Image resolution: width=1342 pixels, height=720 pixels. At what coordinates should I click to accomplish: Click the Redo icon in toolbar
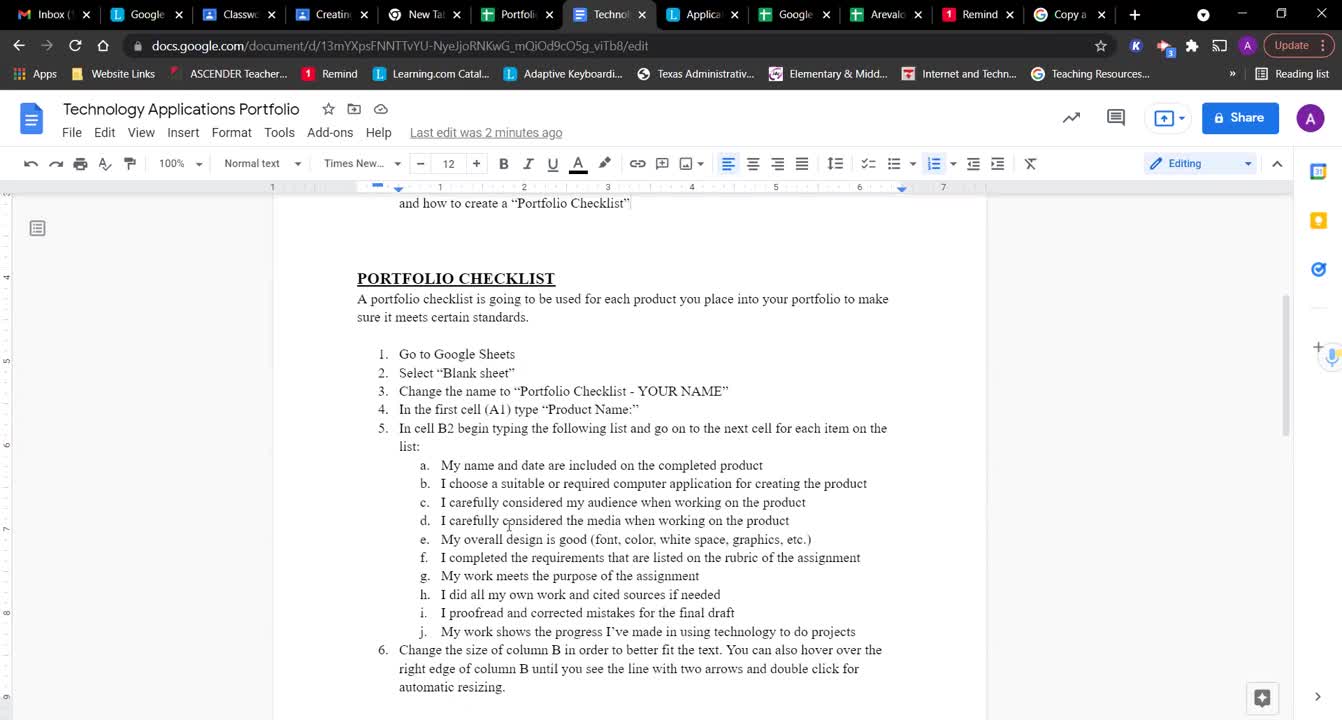point(56,164)
